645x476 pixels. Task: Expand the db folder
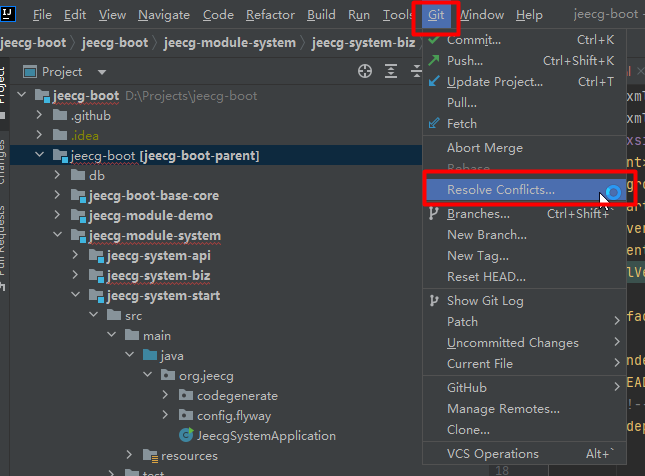click(57, 175)
